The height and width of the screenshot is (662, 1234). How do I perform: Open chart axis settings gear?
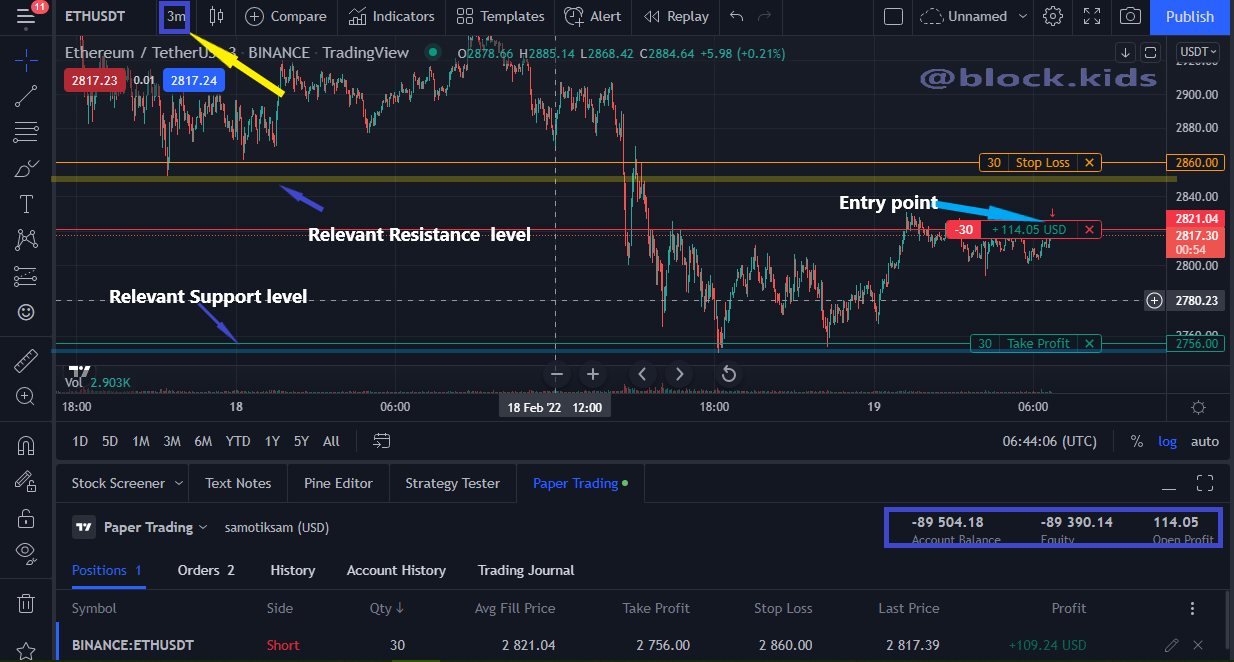[x=1199, y=407]
